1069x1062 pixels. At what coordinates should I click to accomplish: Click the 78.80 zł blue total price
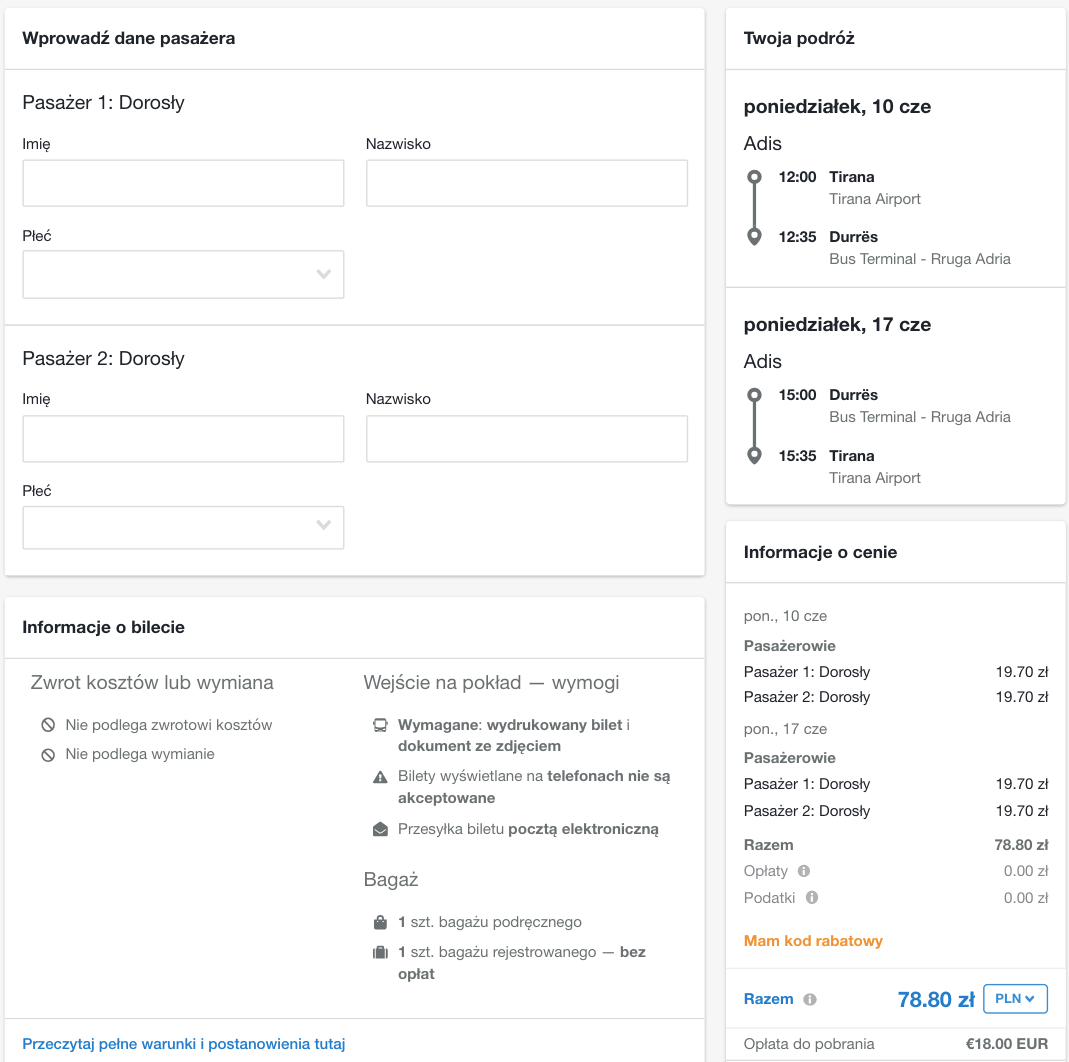pos(936,999)
